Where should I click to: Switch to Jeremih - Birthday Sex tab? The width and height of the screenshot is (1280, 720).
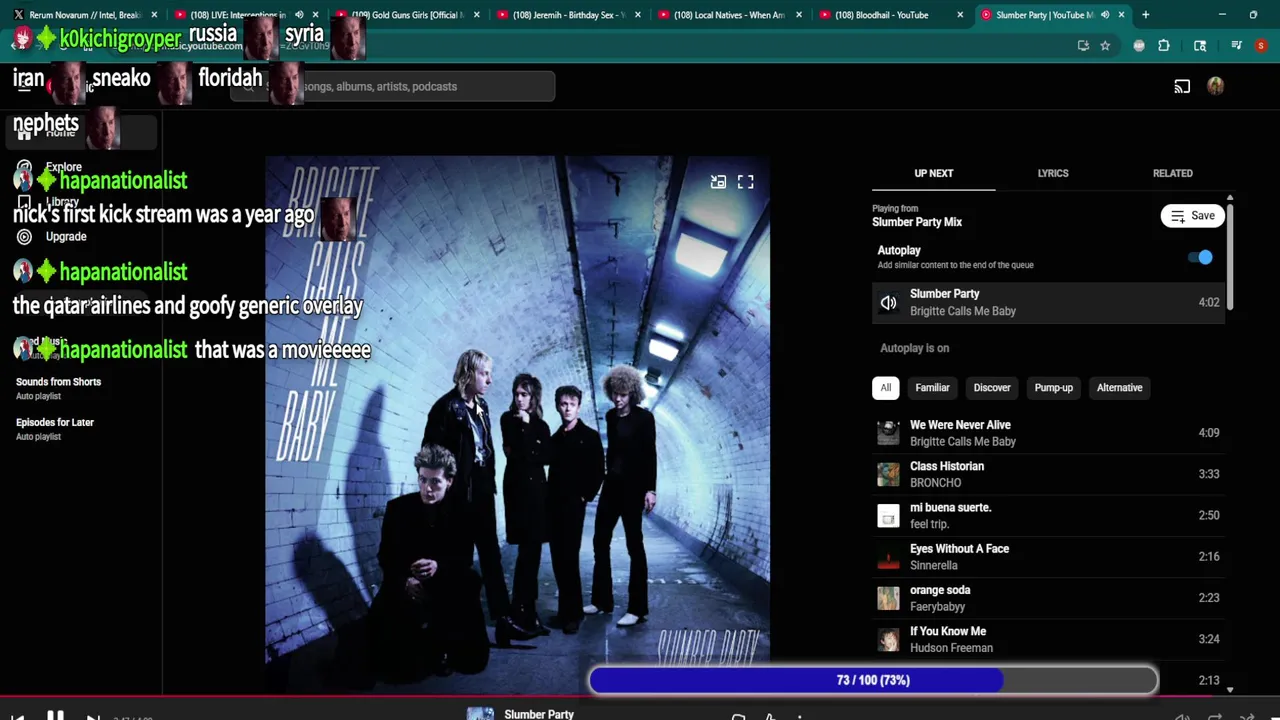(x=567, y=15)
